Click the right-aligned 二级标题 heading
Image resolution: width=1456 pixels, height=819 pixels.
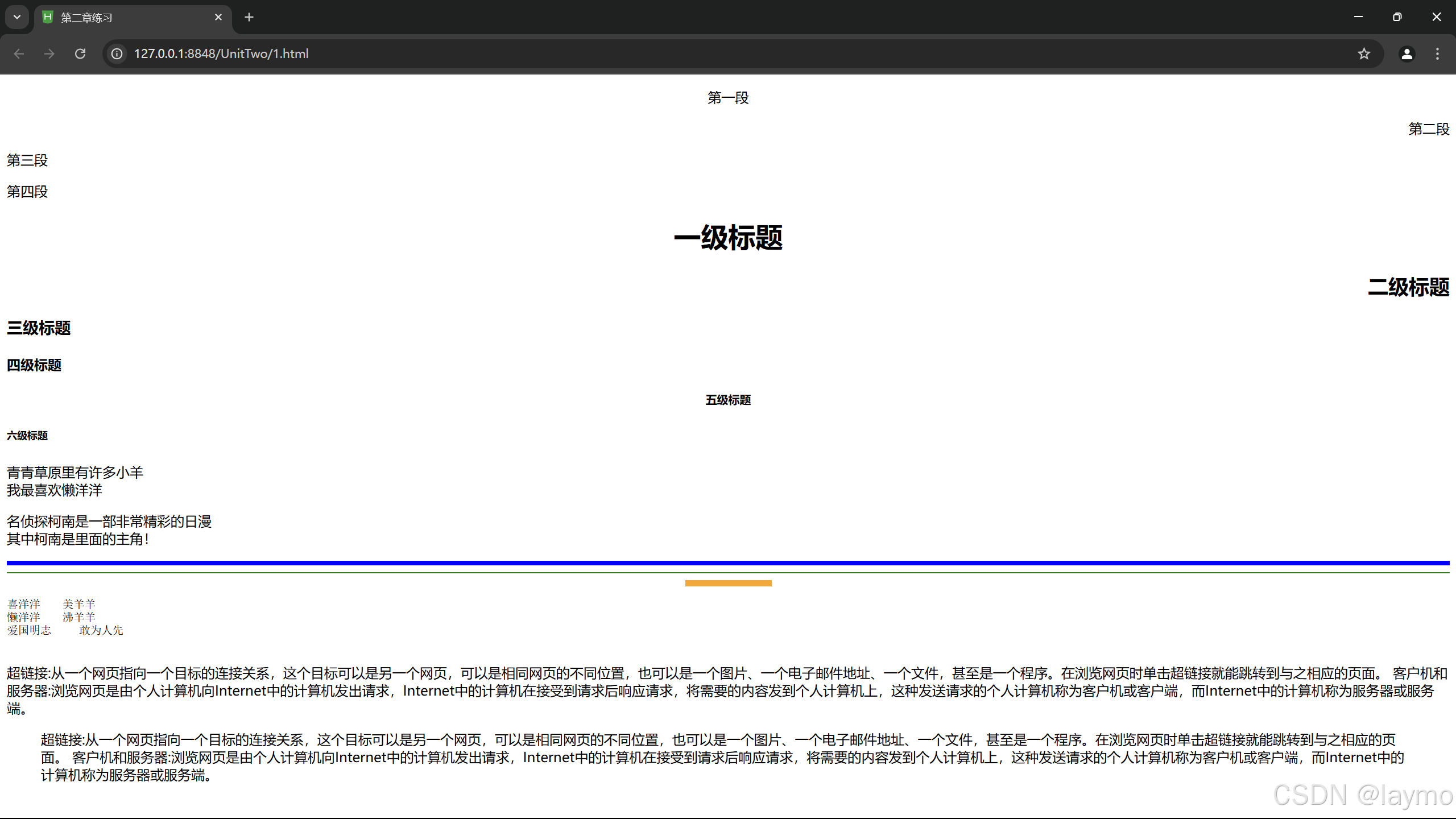point(1408,287)
